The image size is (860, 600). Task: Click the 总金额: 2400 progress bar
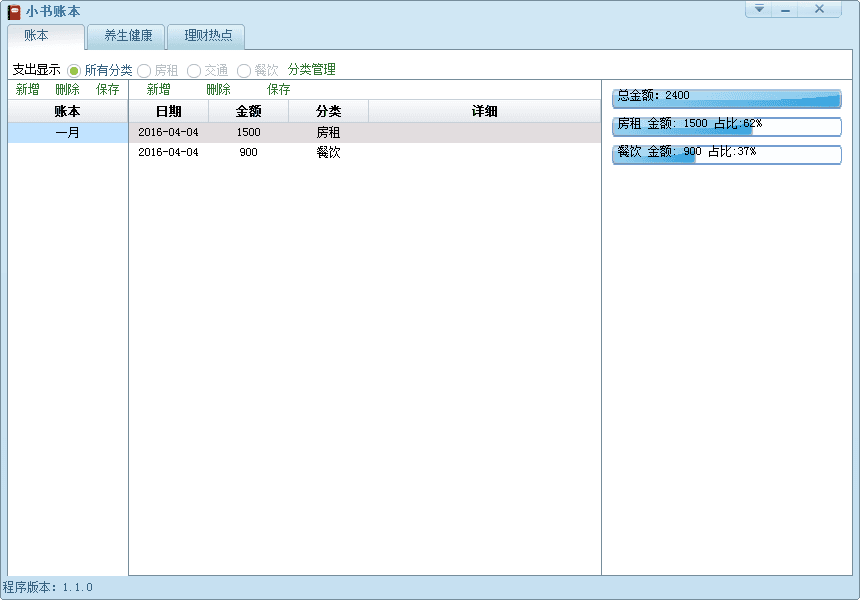point(727,99)
